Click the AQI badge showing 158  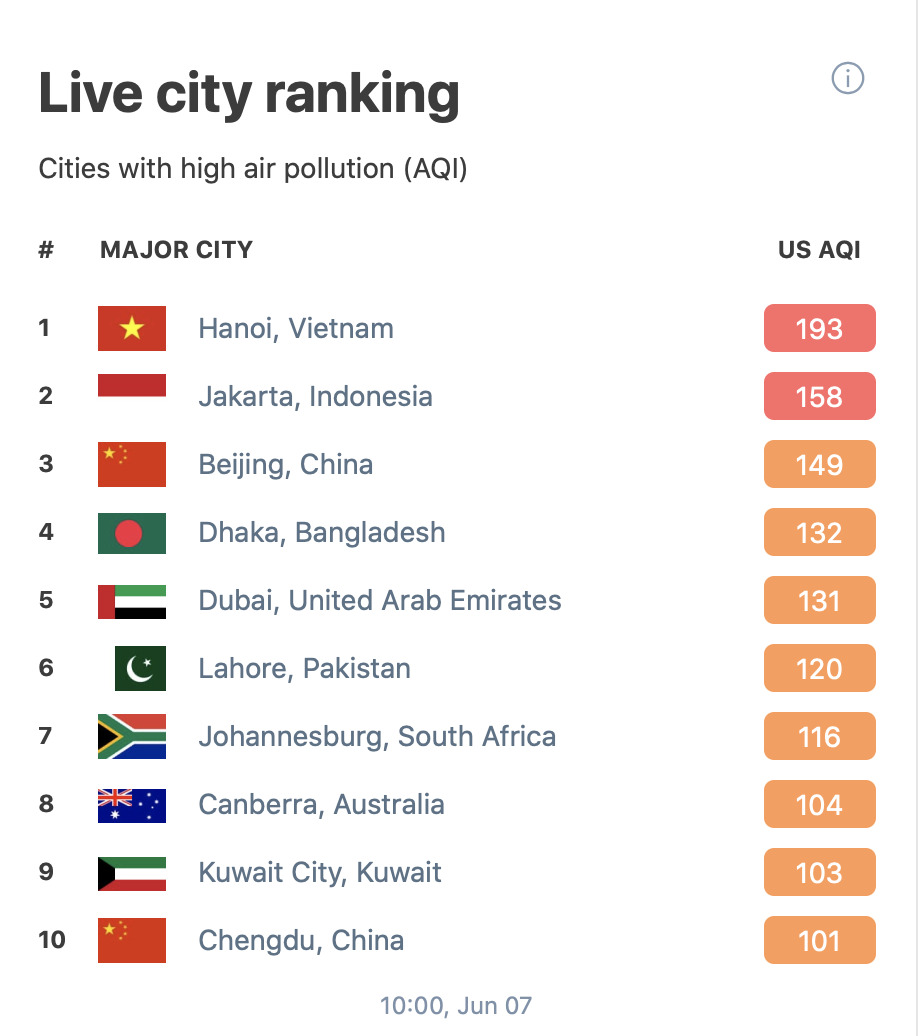pyautogui.click(x=819, y=396)
